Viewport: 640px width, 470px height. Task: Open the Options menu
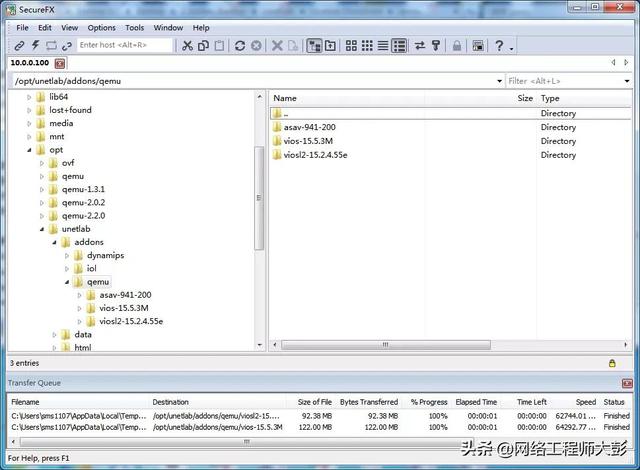[102, 28]
